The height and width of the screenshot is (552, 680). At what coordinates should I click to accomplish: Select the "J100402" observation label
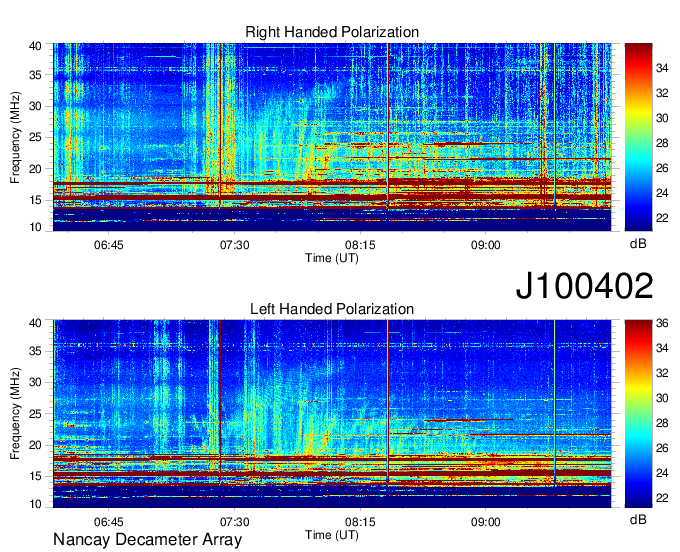tap(584, 286)
